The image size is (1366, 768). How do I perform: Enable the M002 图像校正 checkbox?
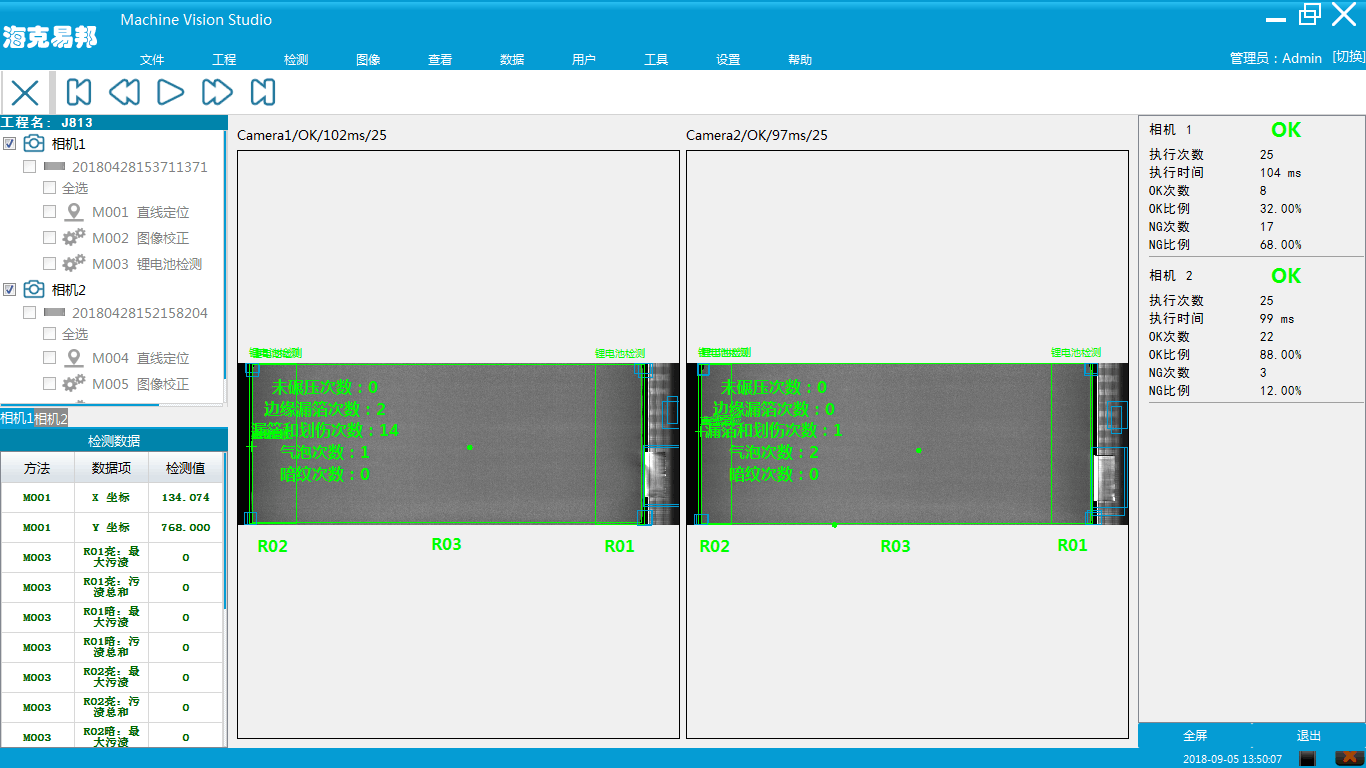(x=50, y=238)
